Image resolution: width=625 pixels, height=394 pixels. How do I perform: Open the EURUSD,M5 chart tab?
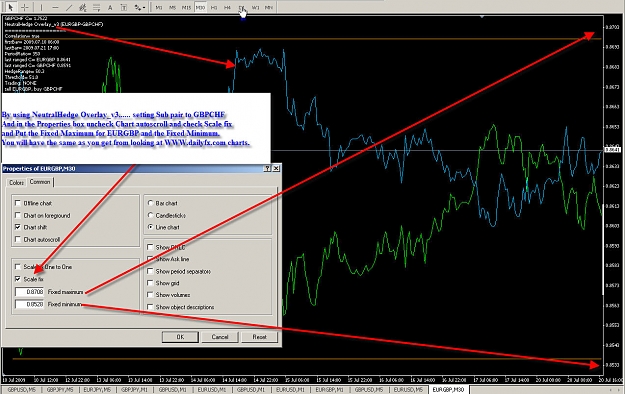(x=409, y=390)
